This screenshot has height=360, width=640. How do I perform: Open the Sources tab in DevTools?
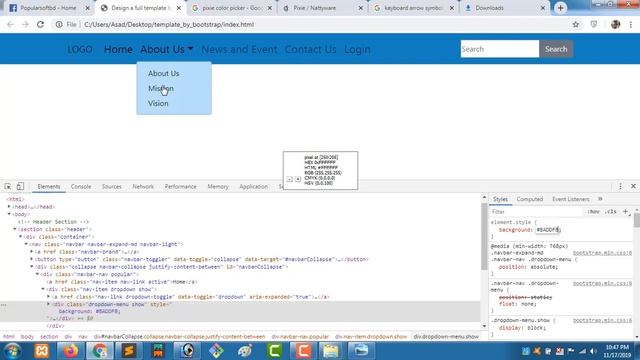111,187
